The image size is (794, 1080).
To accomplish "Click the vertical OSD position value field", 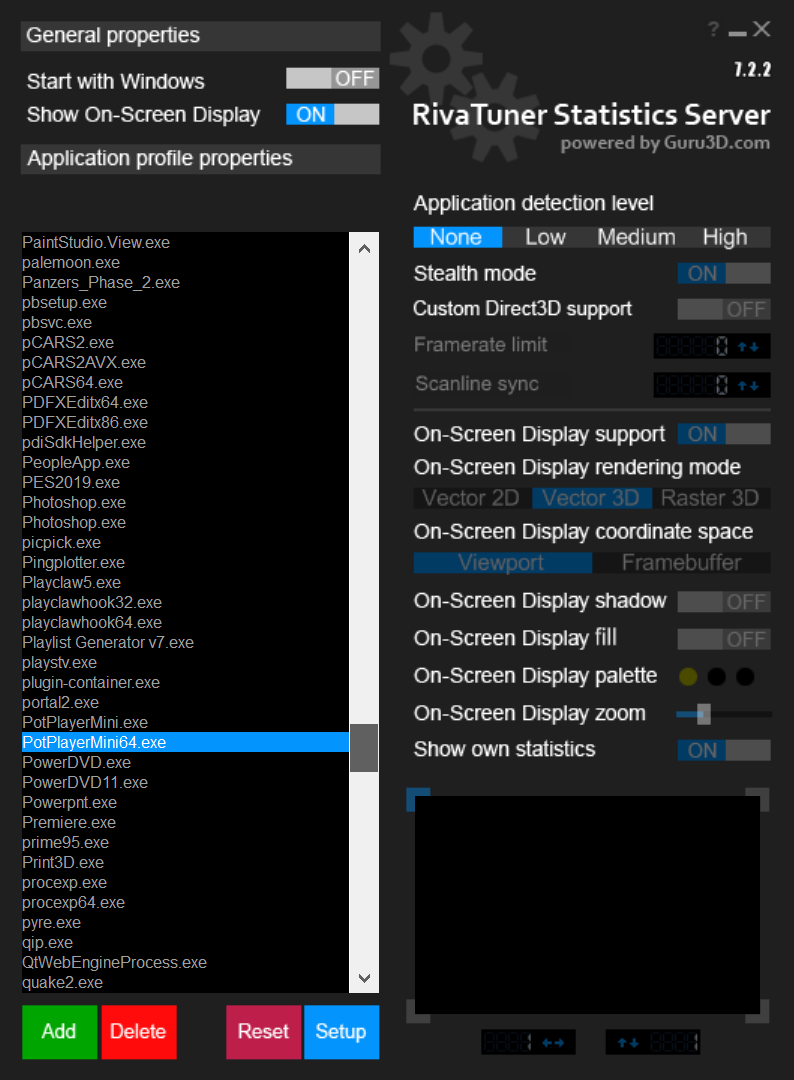I will click(x=673, y=1042).
